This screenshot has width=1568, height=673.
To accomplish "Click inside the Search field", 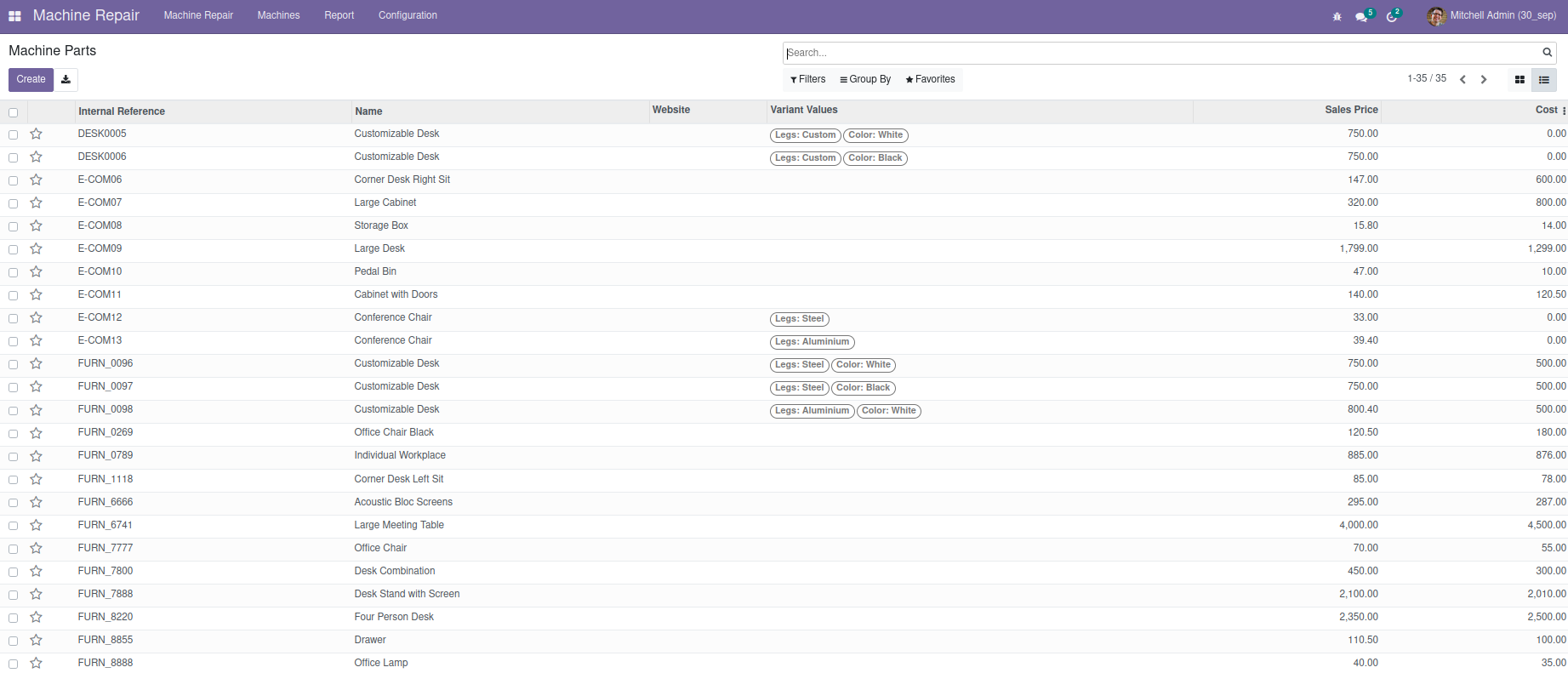I will [x=1161, y=53].
